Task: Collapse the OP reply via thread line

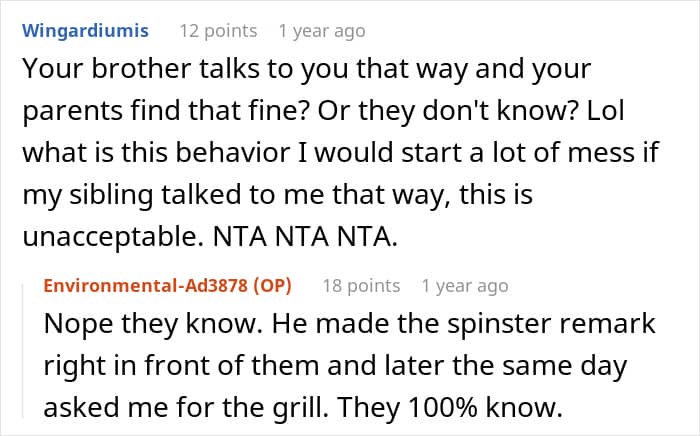Action: point(23,351)
